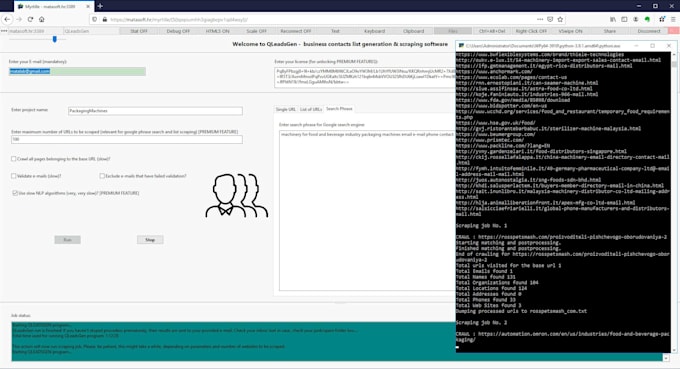Go back with the browser back arrow
Screen dimensions: 680x369
(x=7, y=20)
